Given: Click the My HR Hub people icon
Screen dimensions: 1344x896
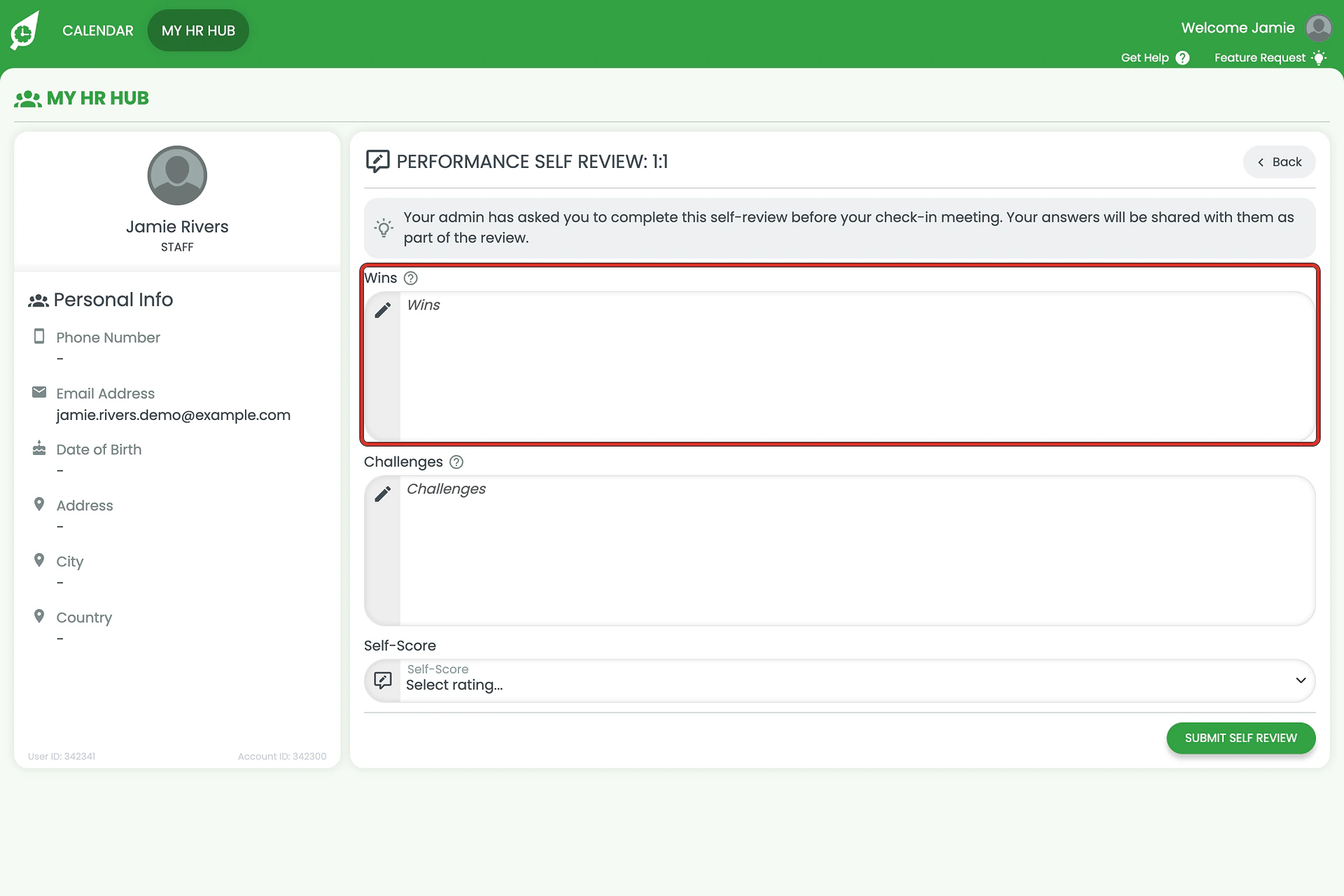Looking at the screenshot, I should [x=28, y=99].
